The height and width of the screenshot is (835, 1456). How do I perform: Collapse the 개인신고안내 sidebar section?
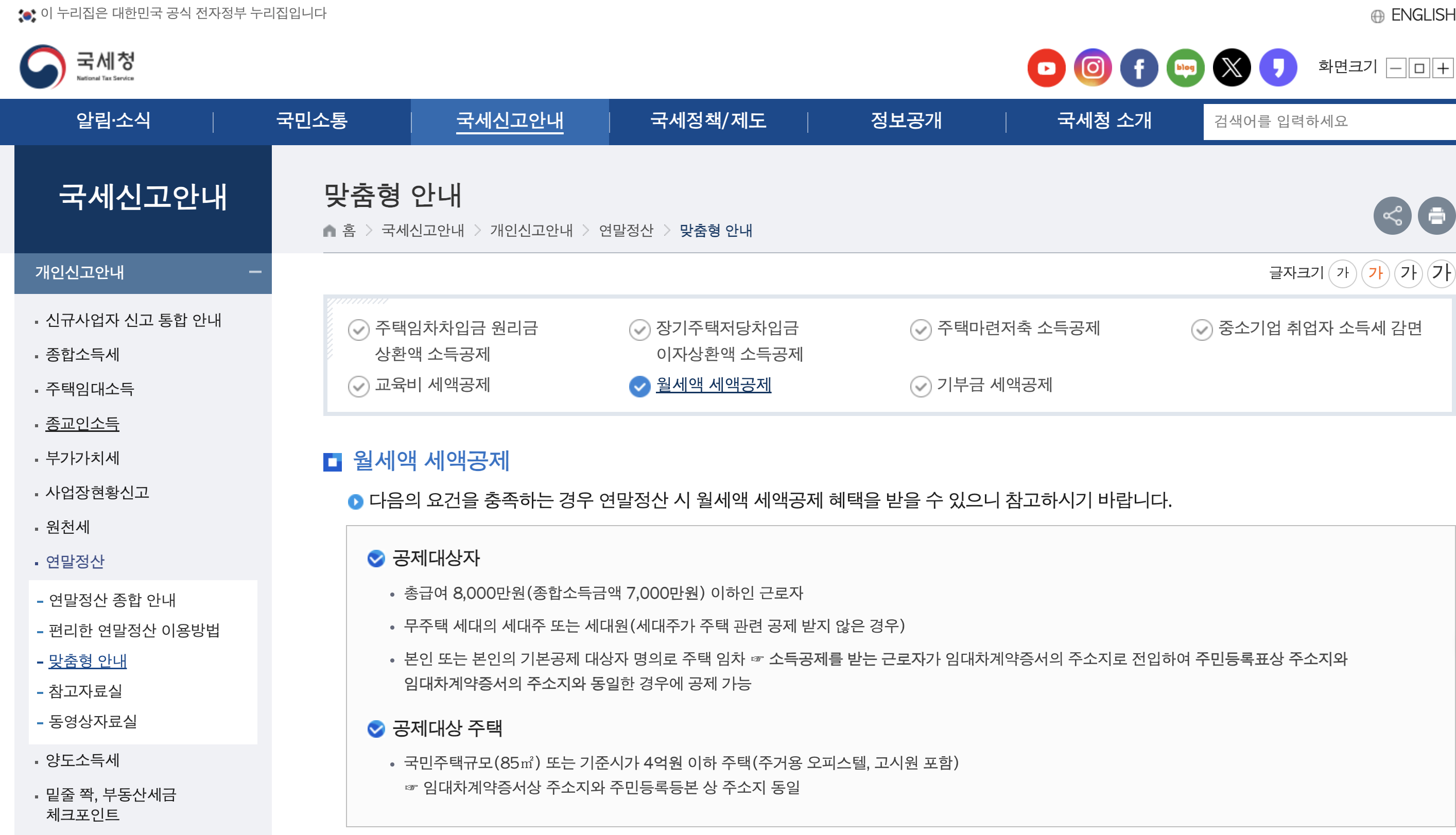255,272
